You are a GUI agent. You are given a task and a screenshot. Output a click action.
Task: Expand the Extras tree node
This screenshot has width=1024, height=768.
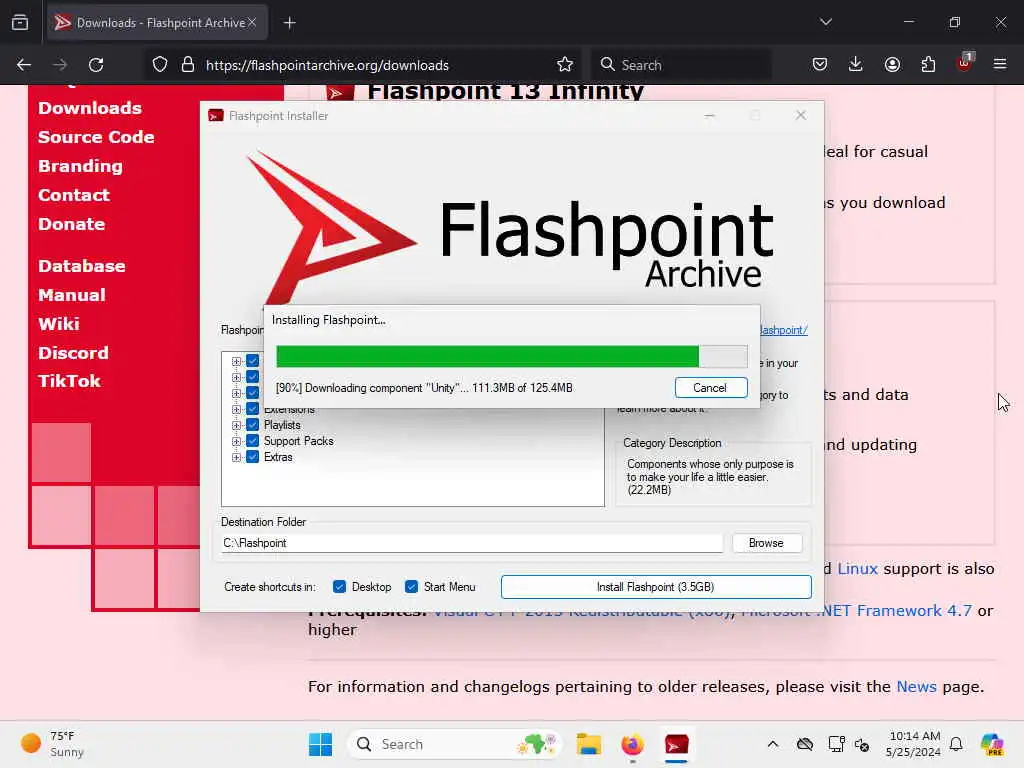236,457
